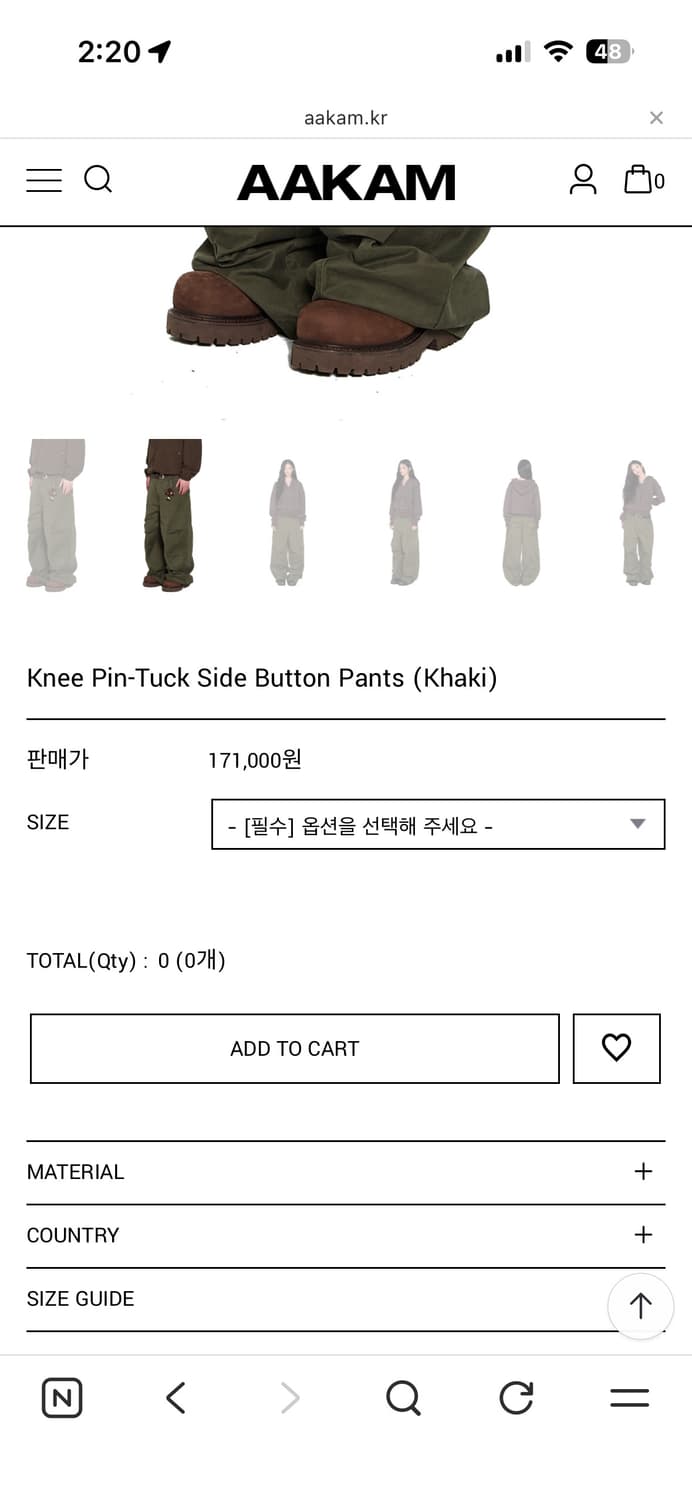Check the battery level indicator
This screenshot has height=1500, width=692.
606,51
